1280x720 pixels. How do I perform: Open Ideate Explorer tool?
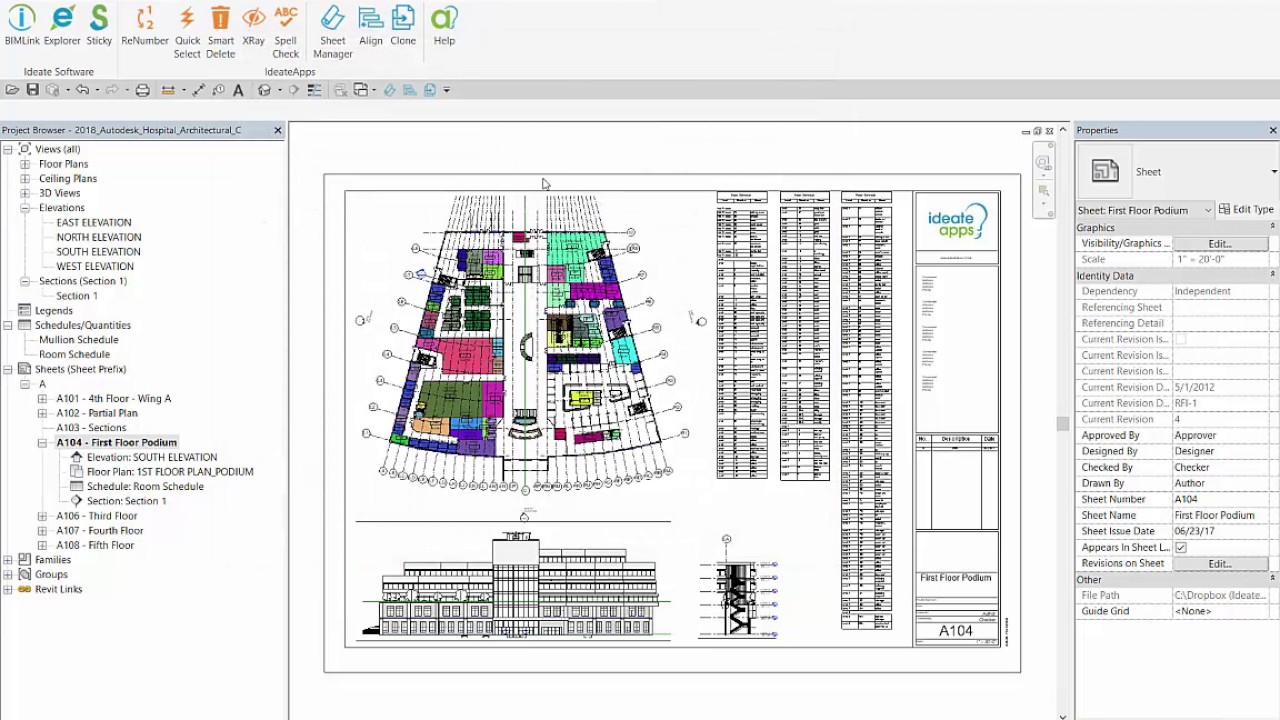[x=62, y=26]
